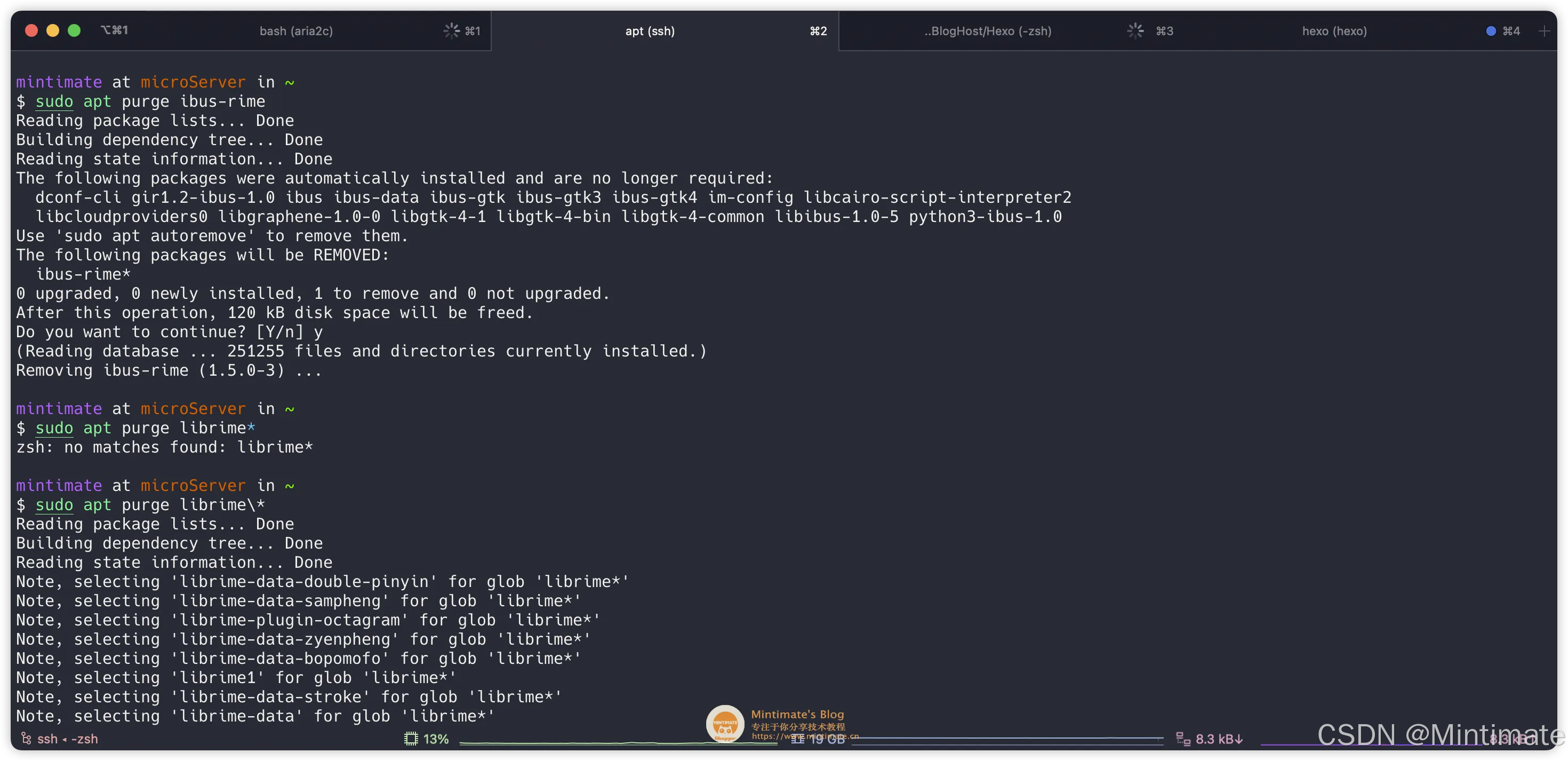The image size is (1568, 761).
Task: Click the network icon beside 8.3 kB
Action: tap(1183, 739)
